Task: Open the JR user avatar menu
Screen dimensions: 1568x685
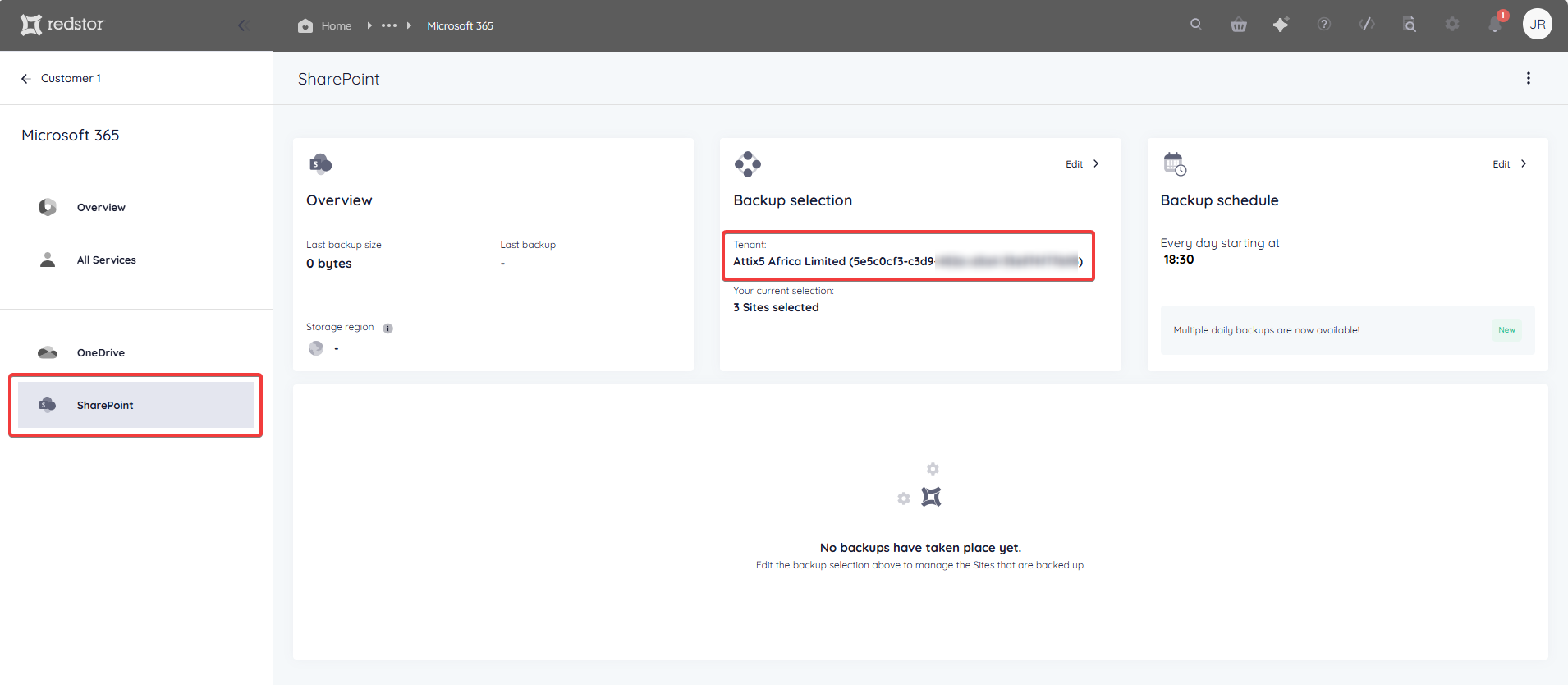Action: [1538, 24]
